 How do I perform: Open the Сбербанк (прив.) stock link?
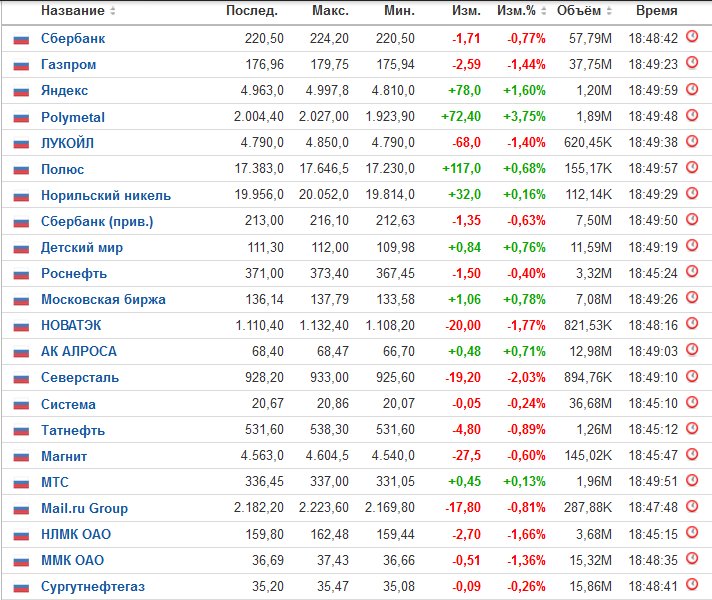97,221
